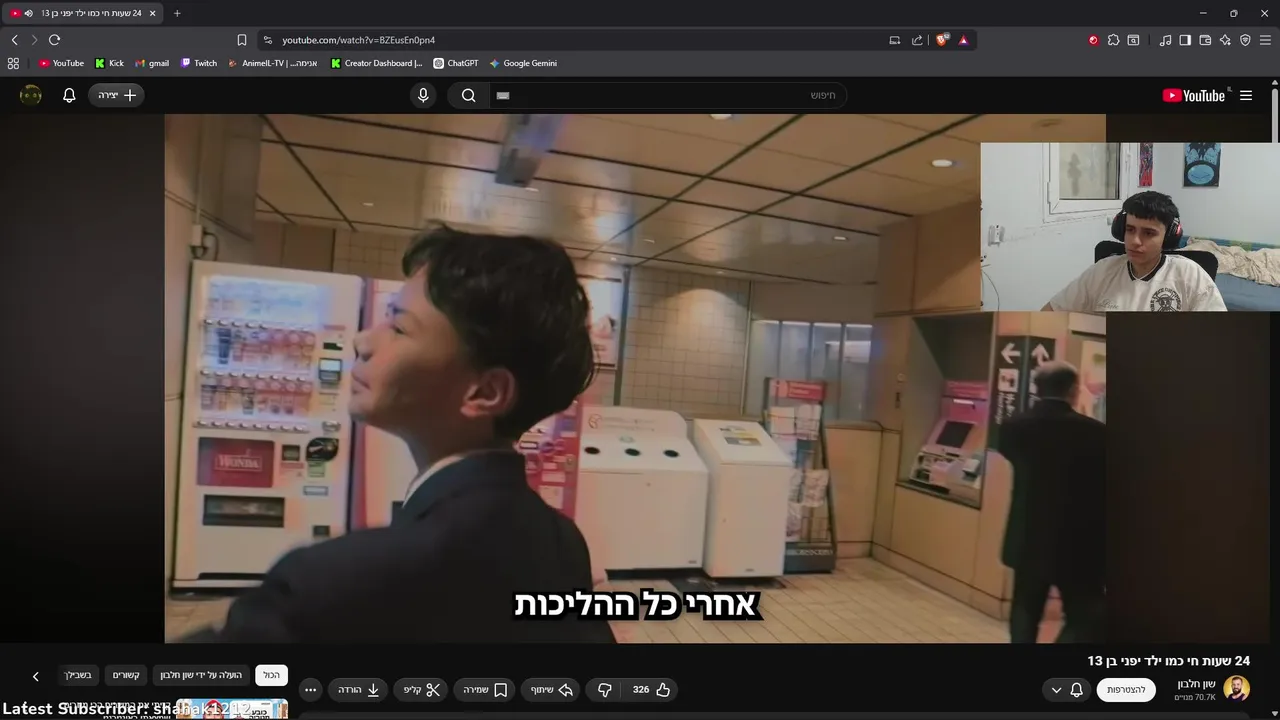Bookmark this page icon

pos(242,40)
